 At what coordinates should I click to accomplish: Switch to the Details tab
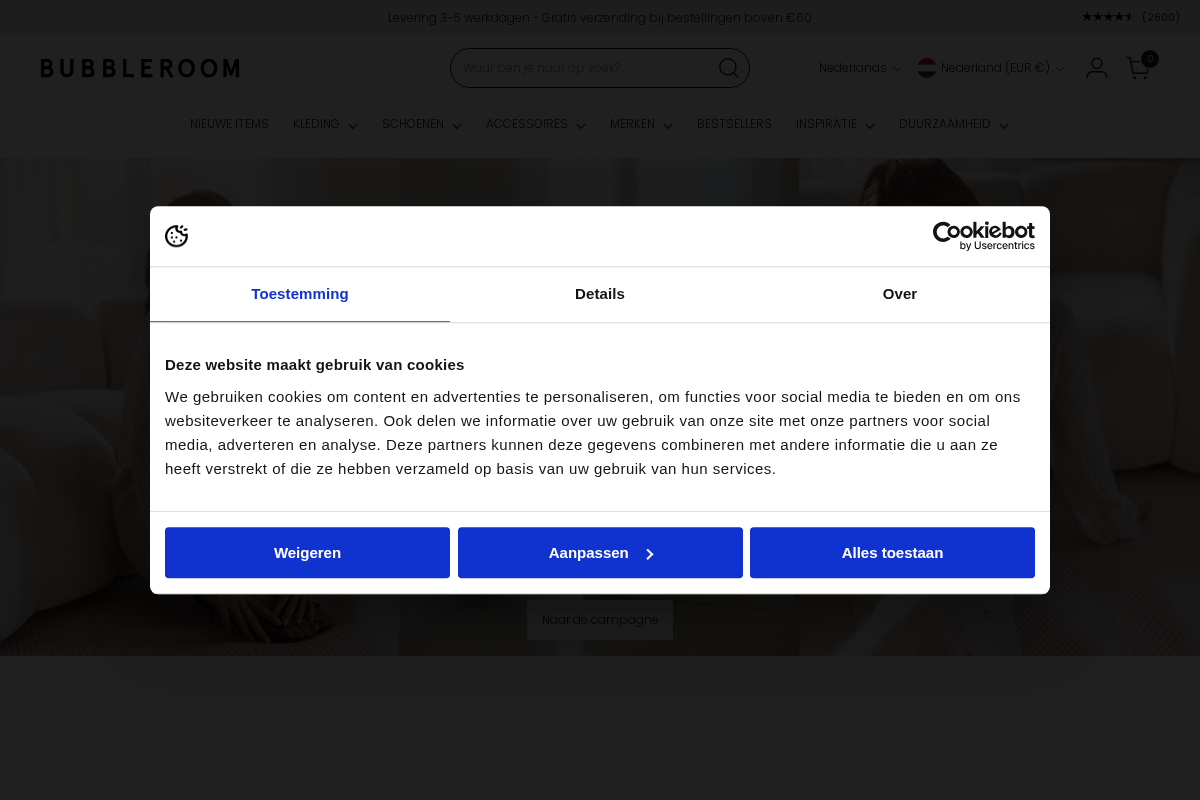[x=600, y=294]
